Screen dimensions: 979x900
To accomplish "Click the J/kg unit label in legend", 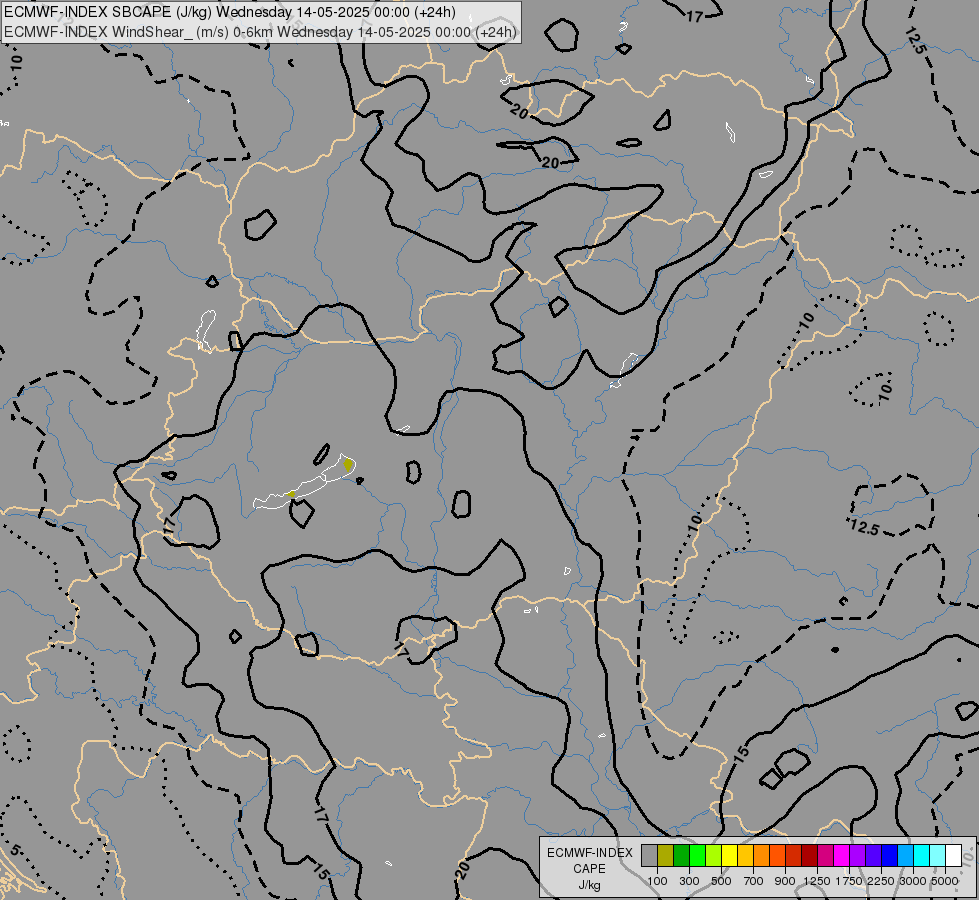I will (x=589, y=885).
